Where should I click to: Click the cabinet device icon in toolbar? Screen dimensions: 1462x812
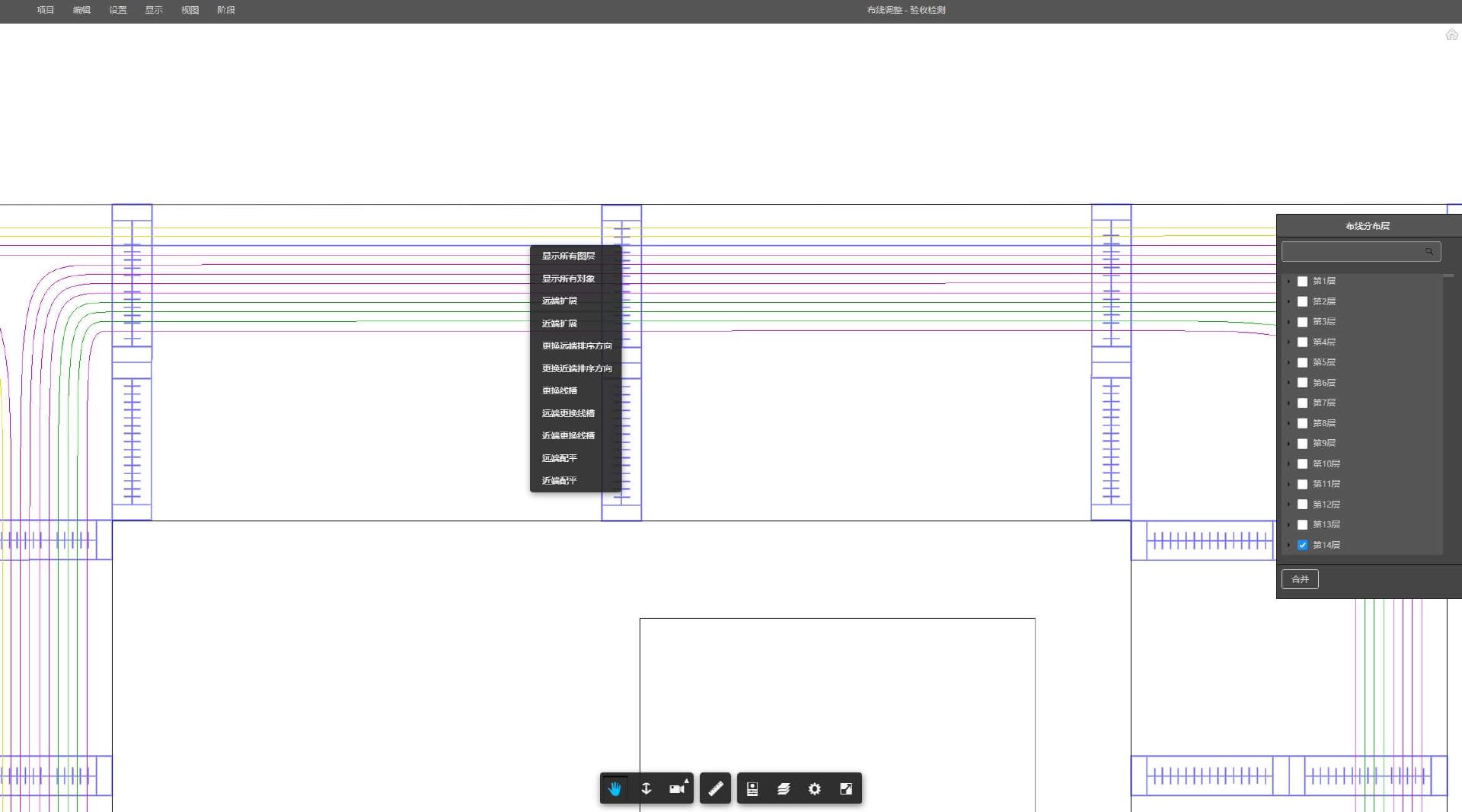click(752, 788)
